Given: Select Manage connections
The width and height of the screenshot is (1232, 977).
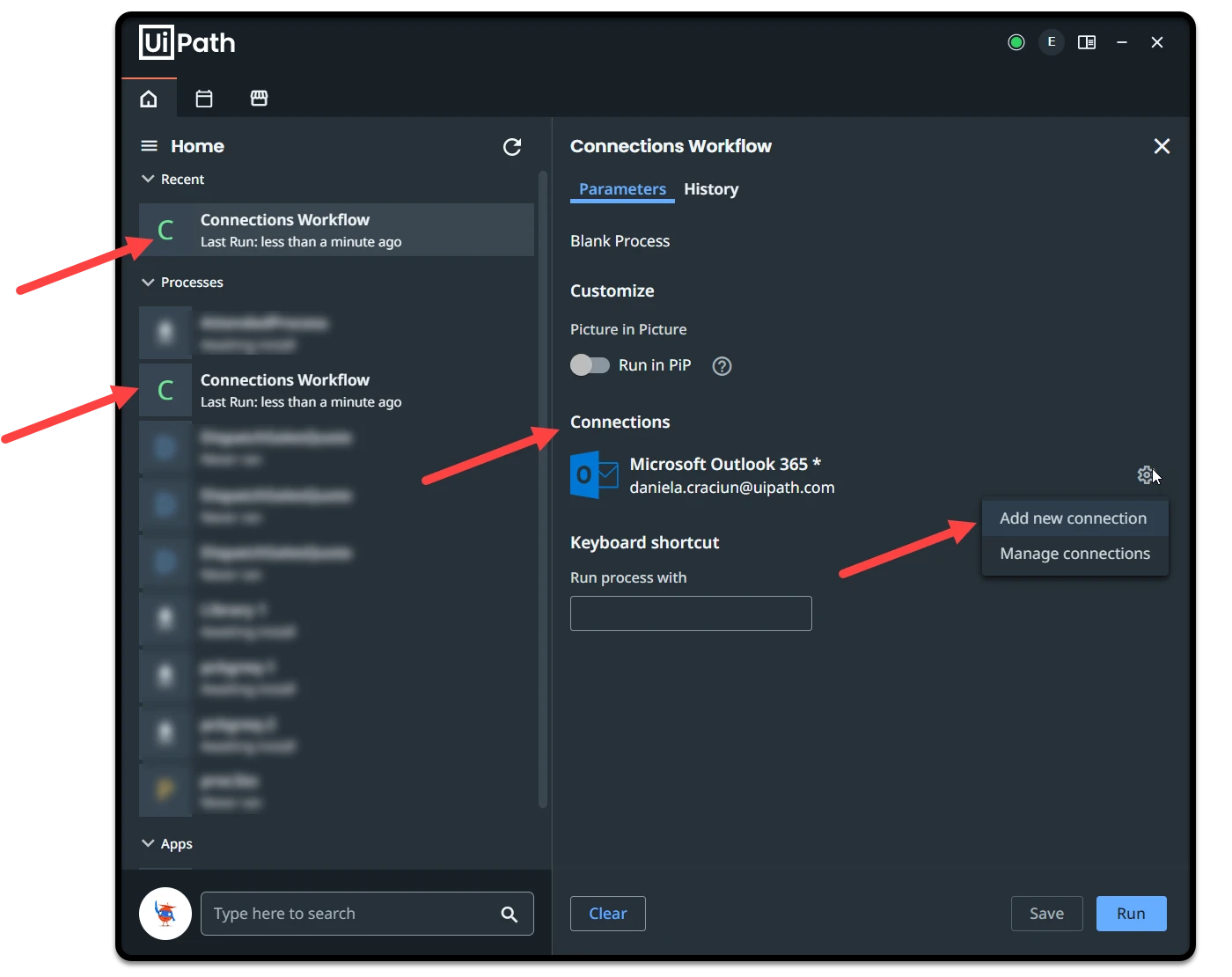Looking at the screenshot, I should [1074, 554].
